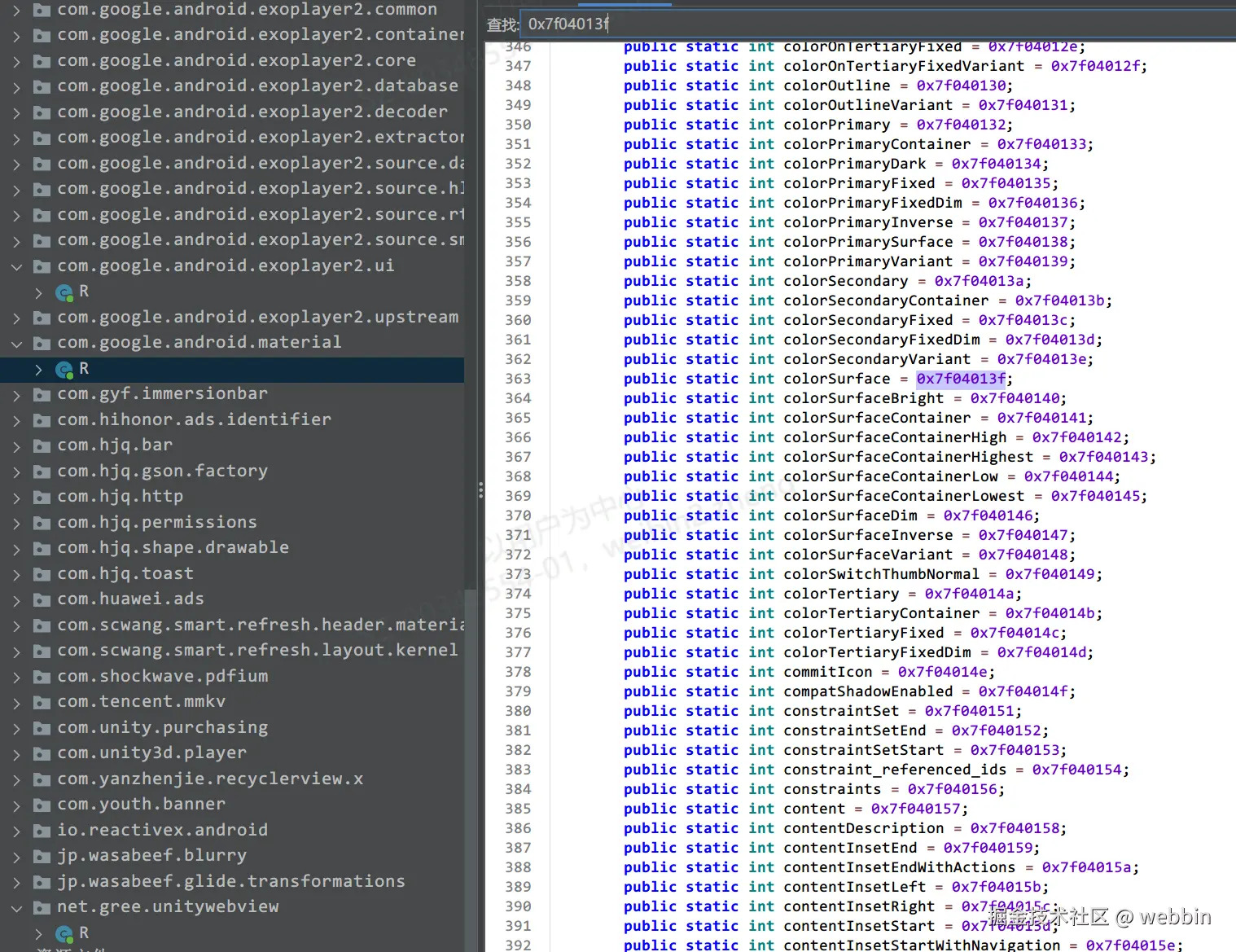Image resolution: width=1236 pixels, height=952 pixels.
Task: Select the com.scwang.smart.refresh.layout.kernel package name
Action: [257, 650]
